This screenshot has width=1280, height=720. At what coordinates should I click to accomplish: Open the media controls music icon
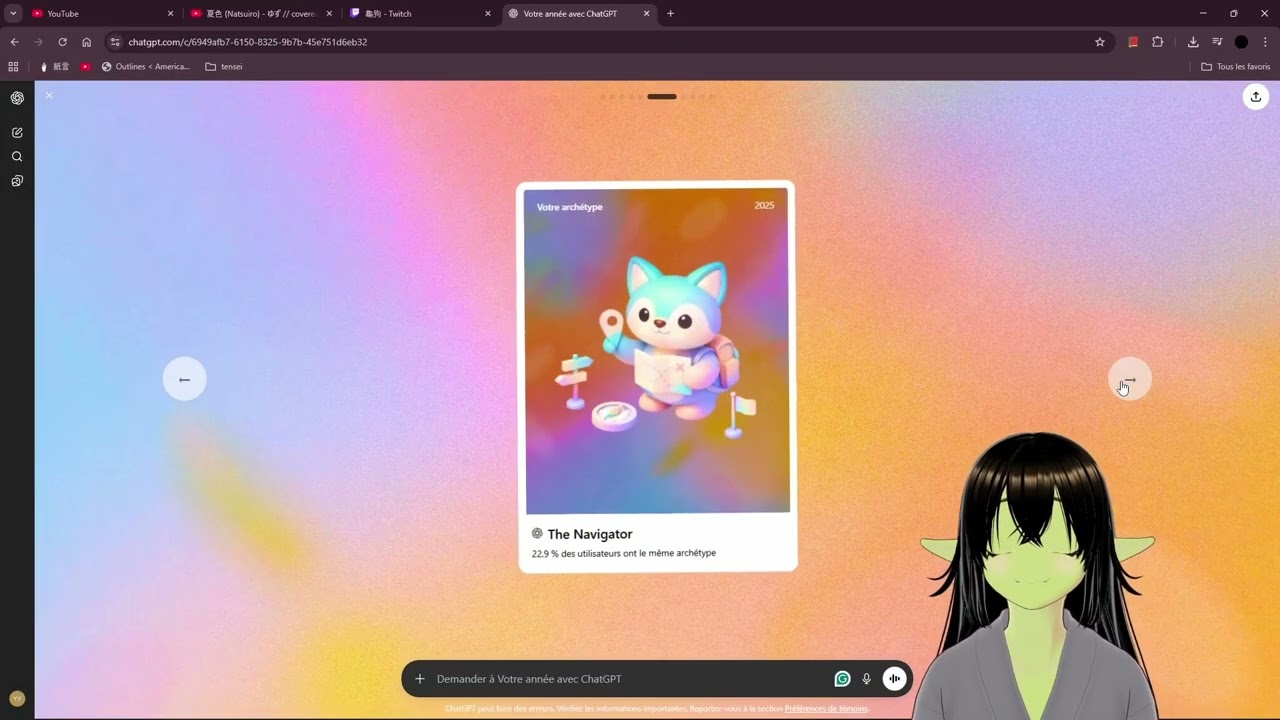(x=1217, y=42)
